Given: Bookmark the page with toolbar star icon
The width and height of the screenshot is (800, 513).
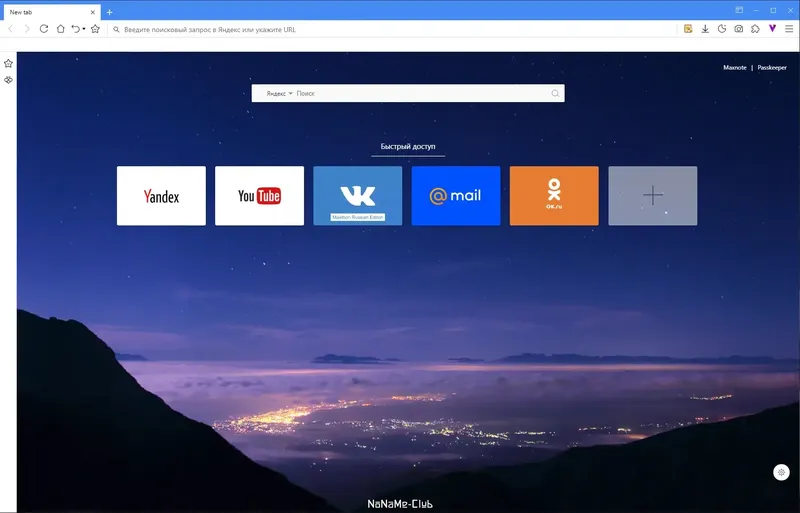Looking at the screenshot, I should 95,29.
